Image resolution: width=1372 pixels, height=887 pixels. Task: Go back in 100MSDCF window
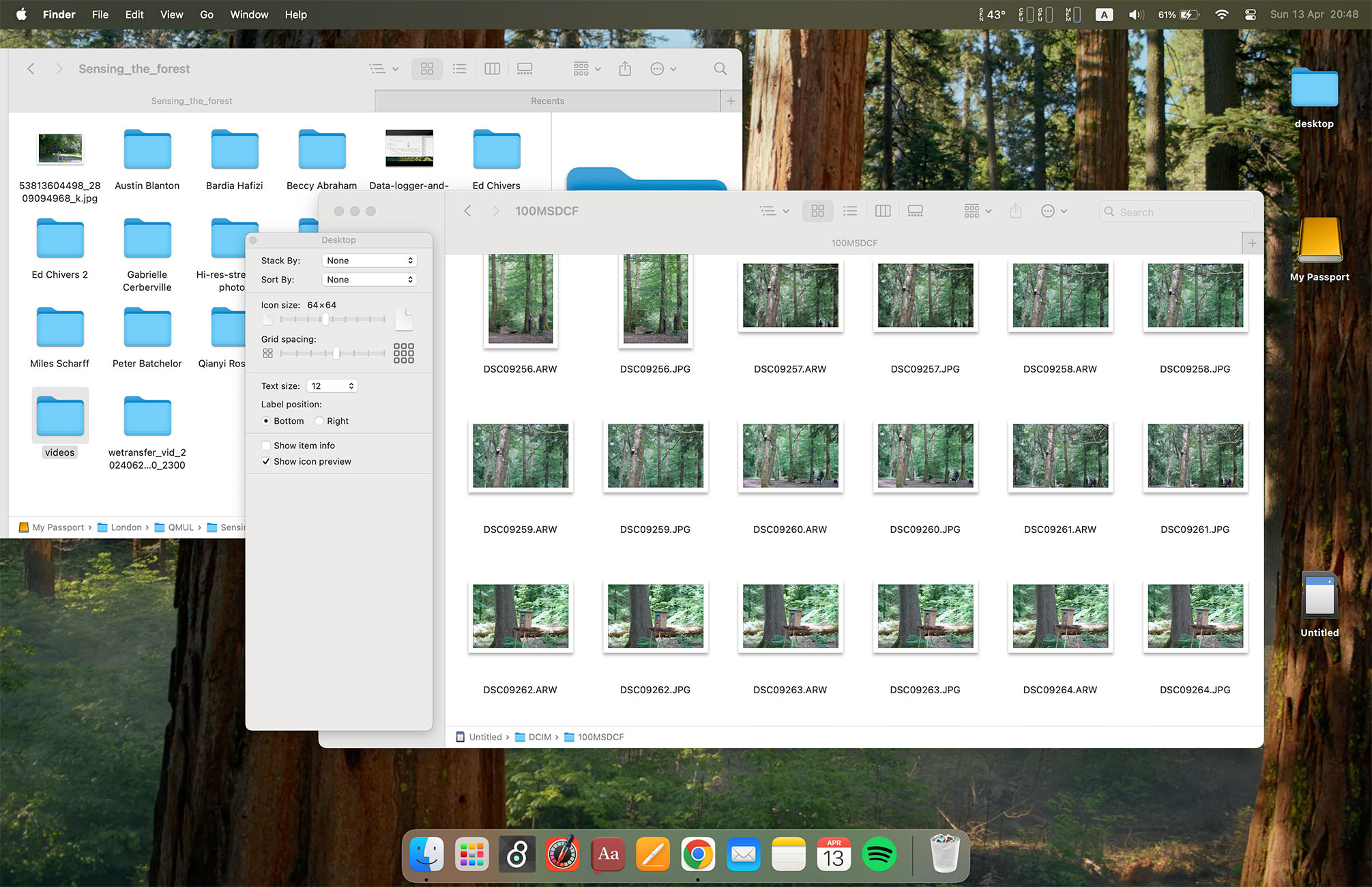pyautogui.click(x=468, y=212)
